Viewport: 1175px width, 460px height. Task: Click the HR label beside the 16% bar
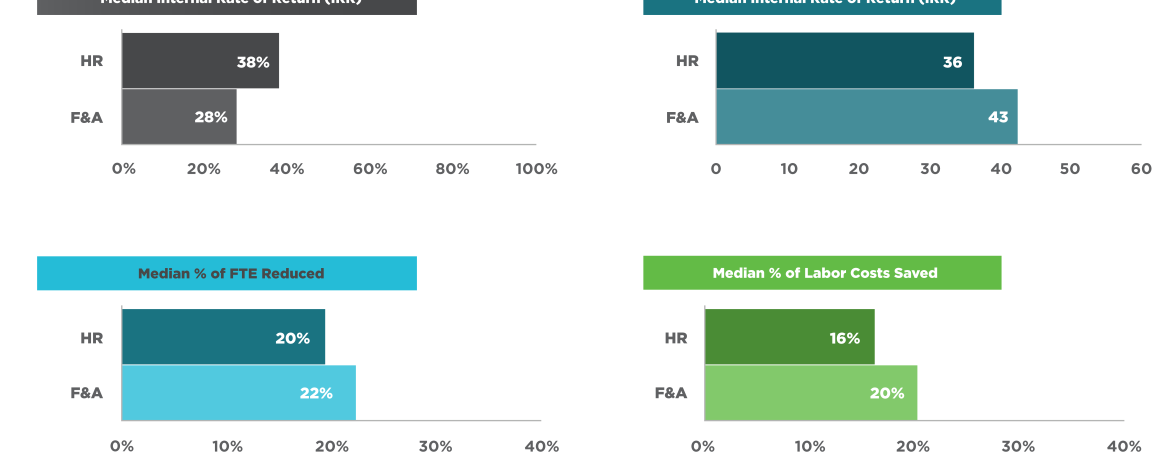(x=676, y=337)
